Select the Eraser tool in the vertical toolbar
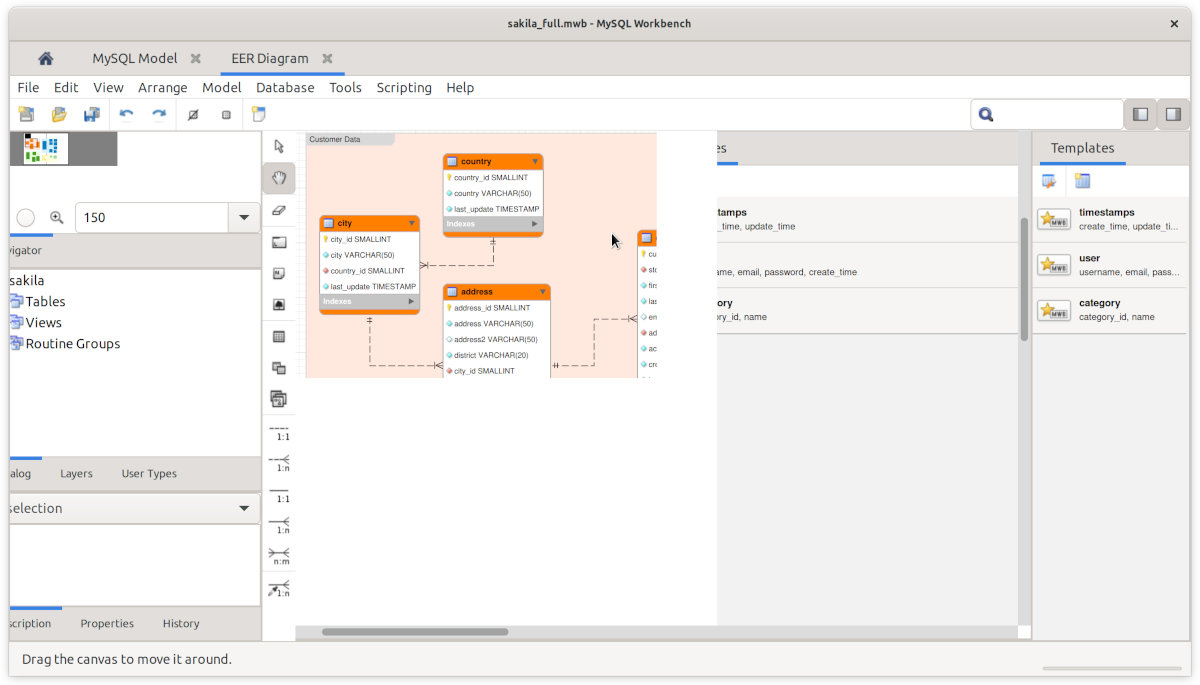Screen dimensions: 1200x685 (279, 210)
